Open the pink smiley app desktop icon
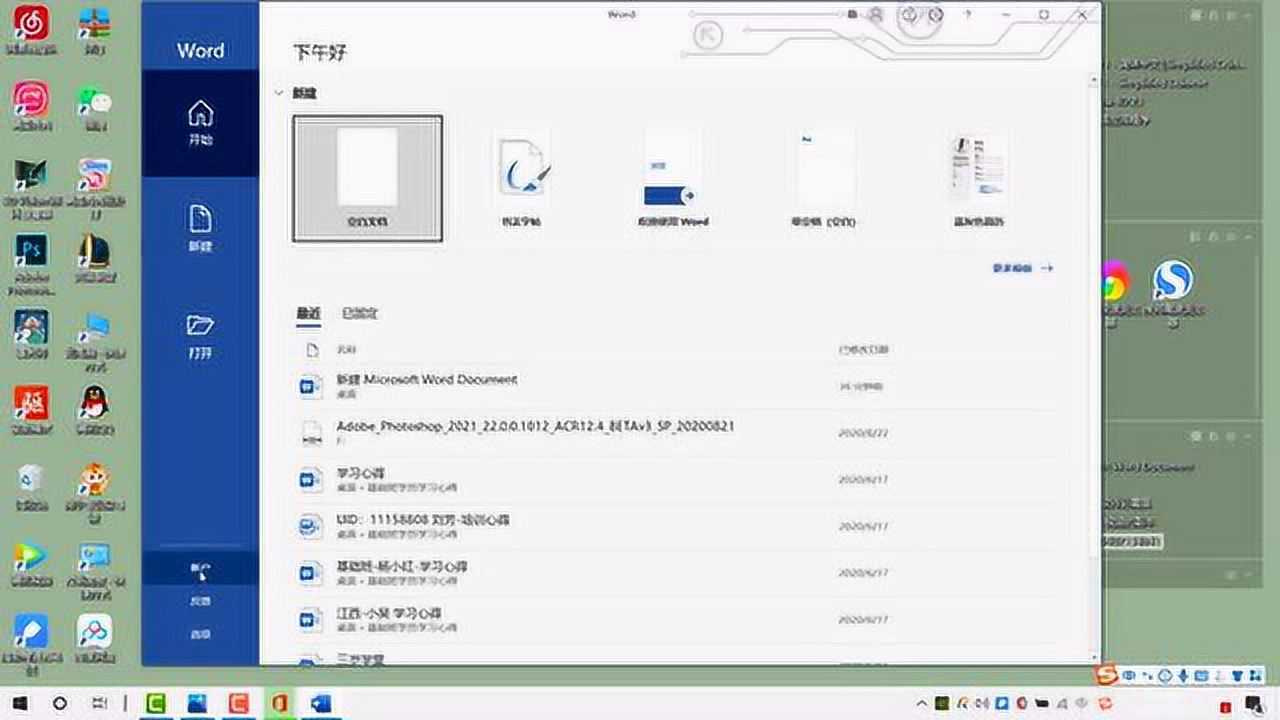 tap(31, 106)
